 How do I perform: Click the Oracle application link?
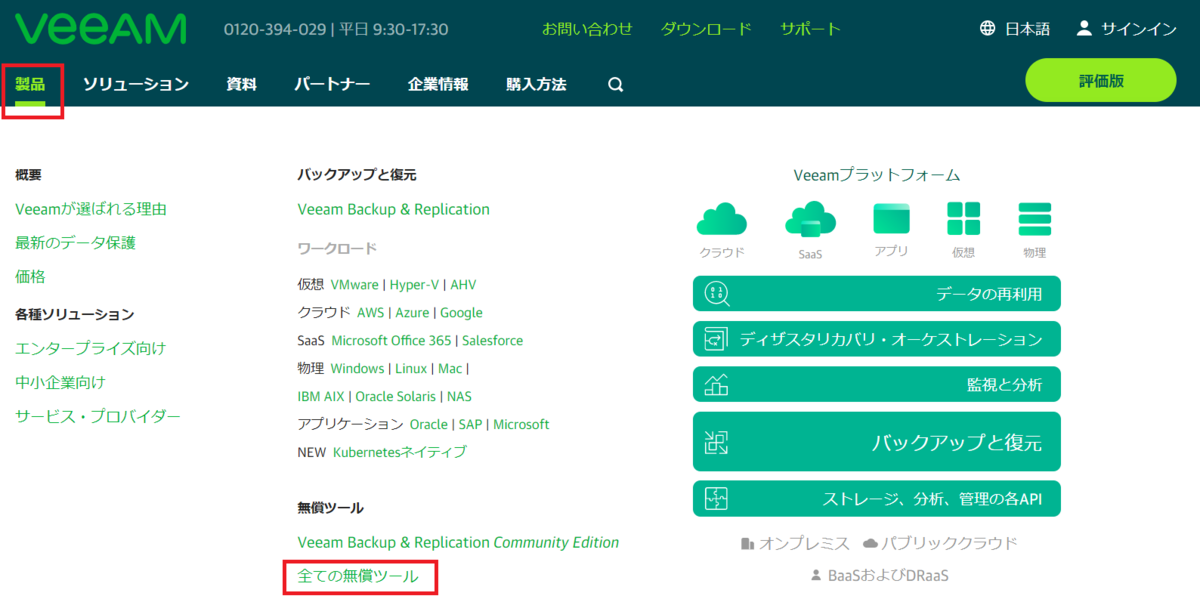coord(429,424)
